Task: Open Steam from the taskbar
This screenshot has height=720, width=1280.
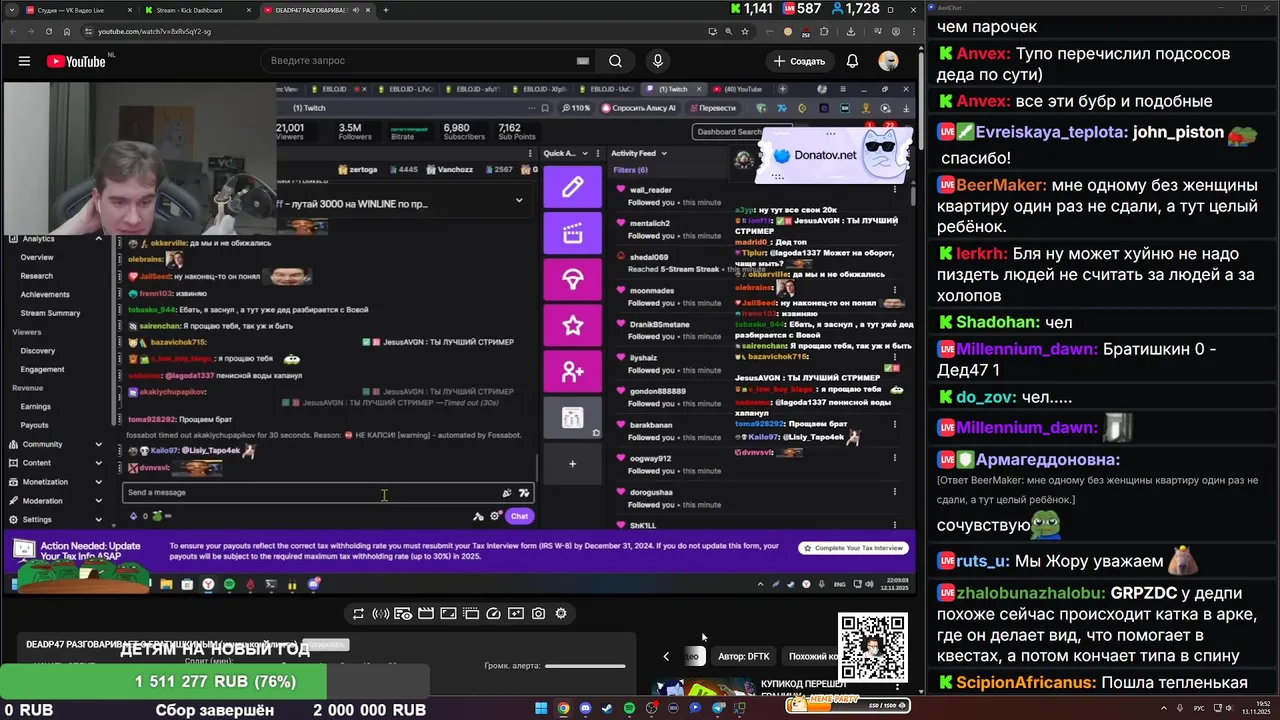Action: (607, 708)
